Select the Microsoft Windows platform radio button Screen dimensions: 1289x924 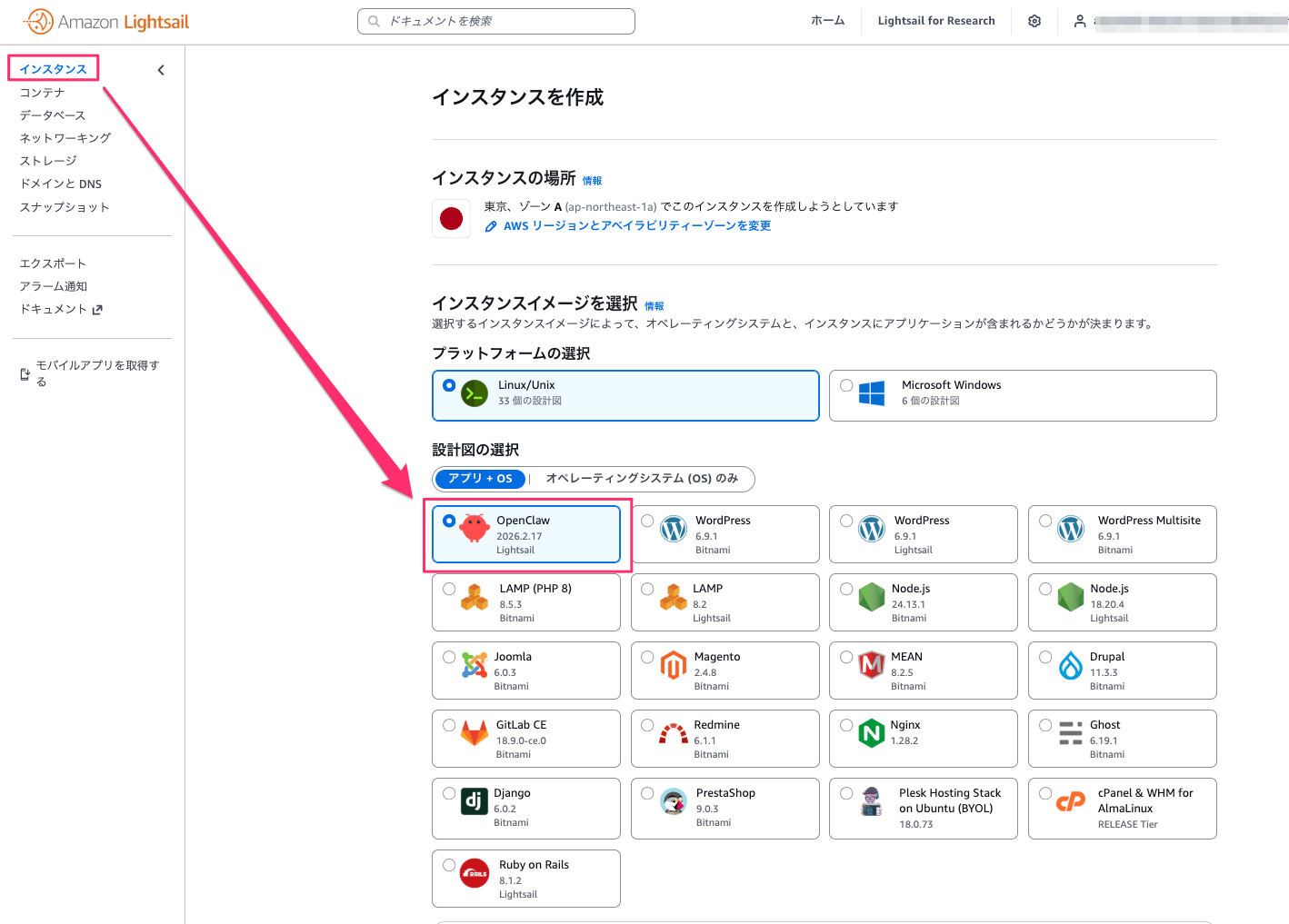tap(846, 385)
